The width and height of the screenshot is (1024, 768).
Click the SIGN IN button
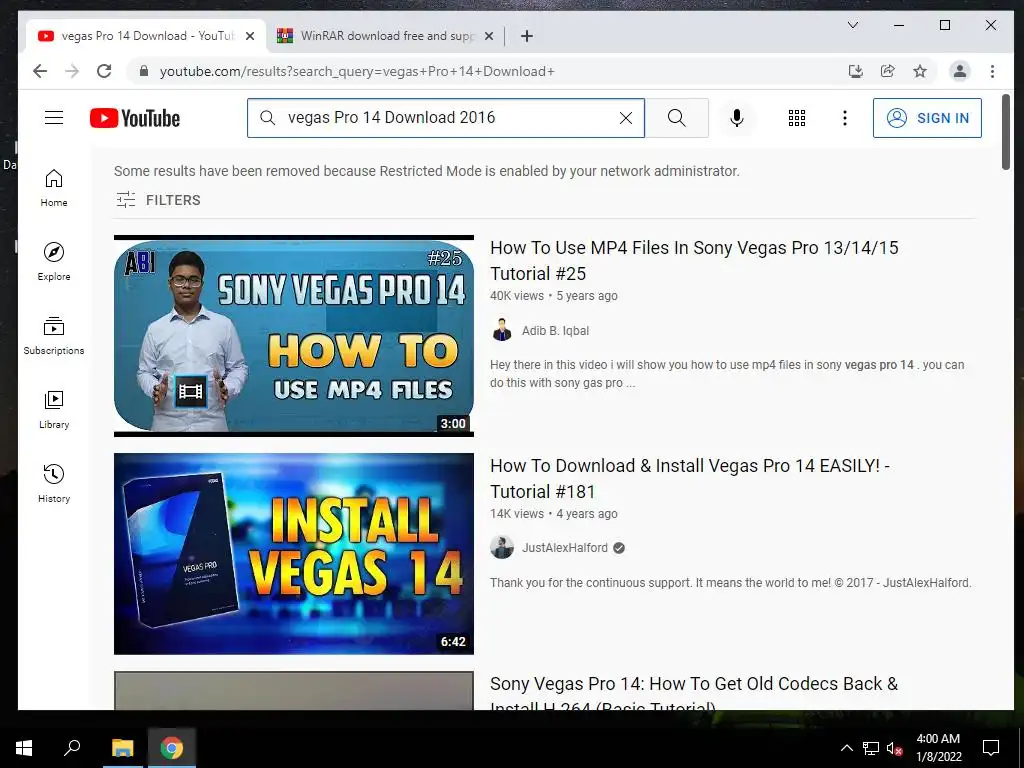pyautogui.click(x=927, y=118)
